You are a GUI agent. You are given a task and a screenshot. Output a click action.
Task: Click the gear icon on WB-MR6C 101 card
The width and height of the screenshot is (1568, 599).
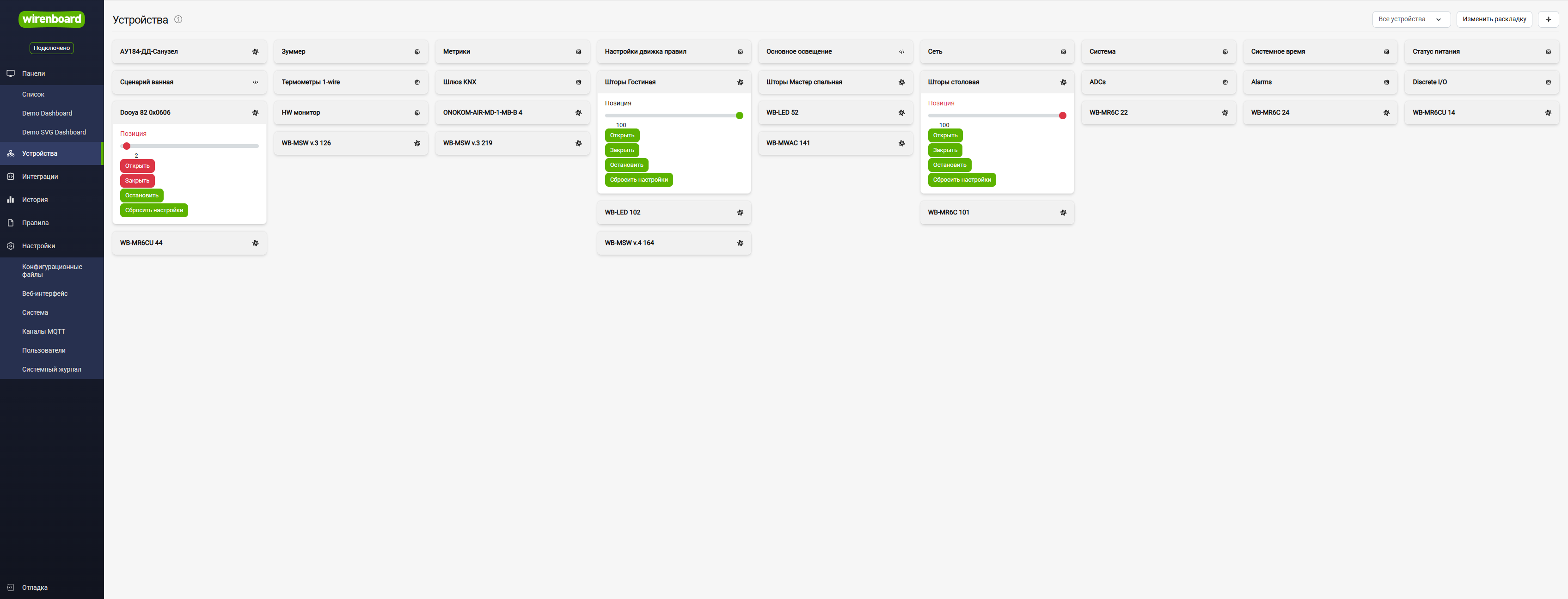tap(1063, 213)
